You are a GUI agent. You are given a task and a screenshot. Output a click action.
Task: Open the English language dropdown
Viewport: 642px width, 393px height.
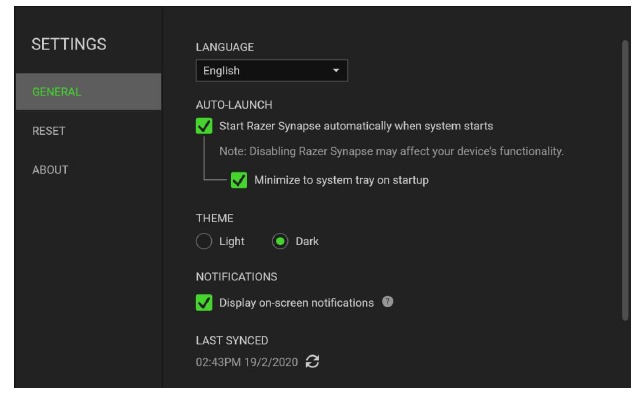click(272, 70)
